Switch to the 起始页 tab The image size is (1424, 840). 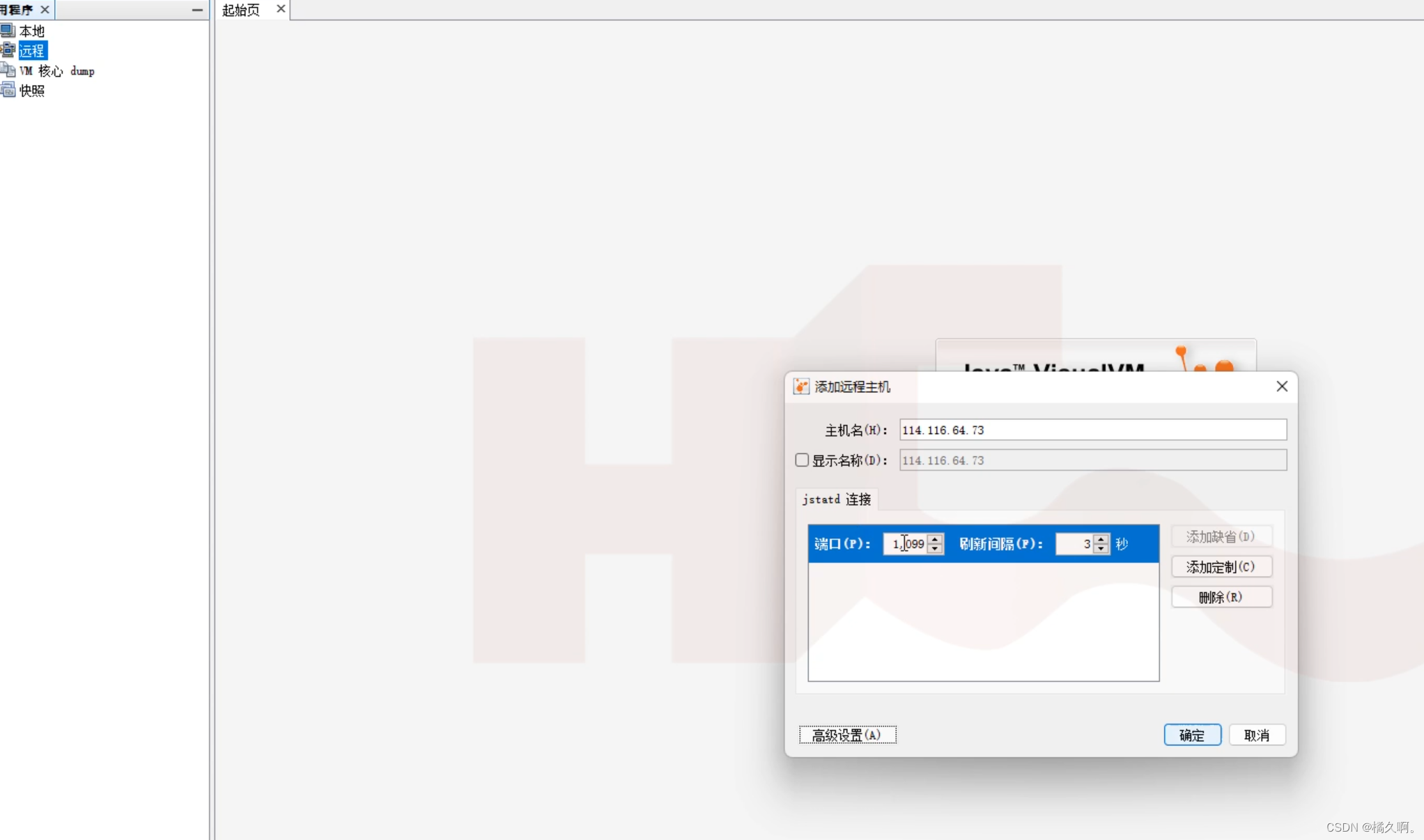tap(241, 10)
